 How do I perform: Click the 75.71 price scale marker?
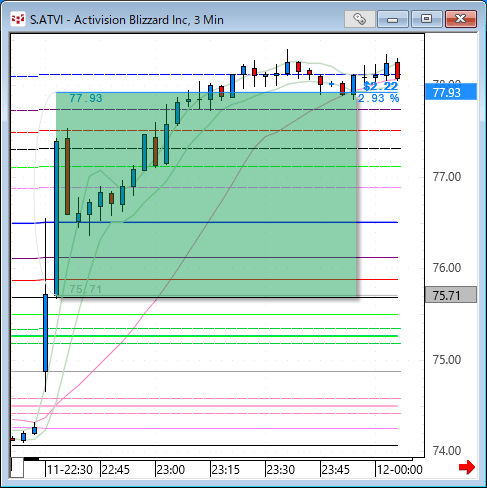coord(451,295)
